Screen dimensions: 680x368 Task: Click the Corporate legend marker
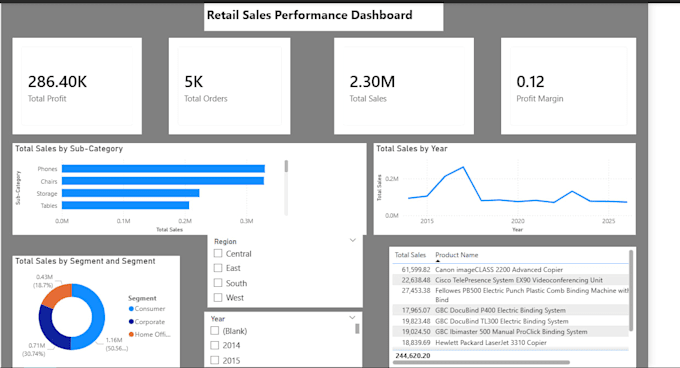tap(131, 322)
